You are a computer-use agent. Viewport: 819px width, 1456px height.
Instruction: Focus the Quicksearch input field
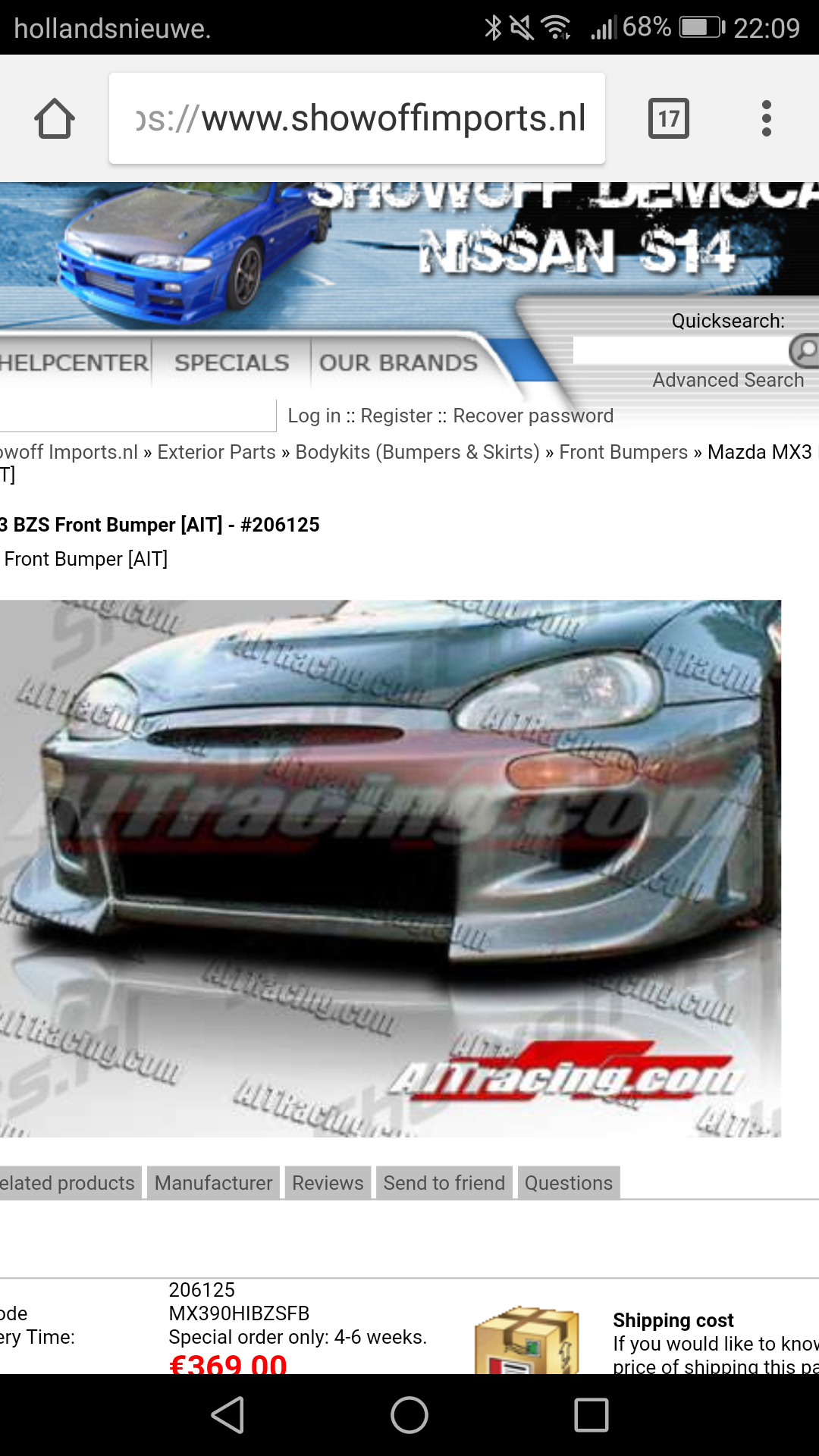680,350
